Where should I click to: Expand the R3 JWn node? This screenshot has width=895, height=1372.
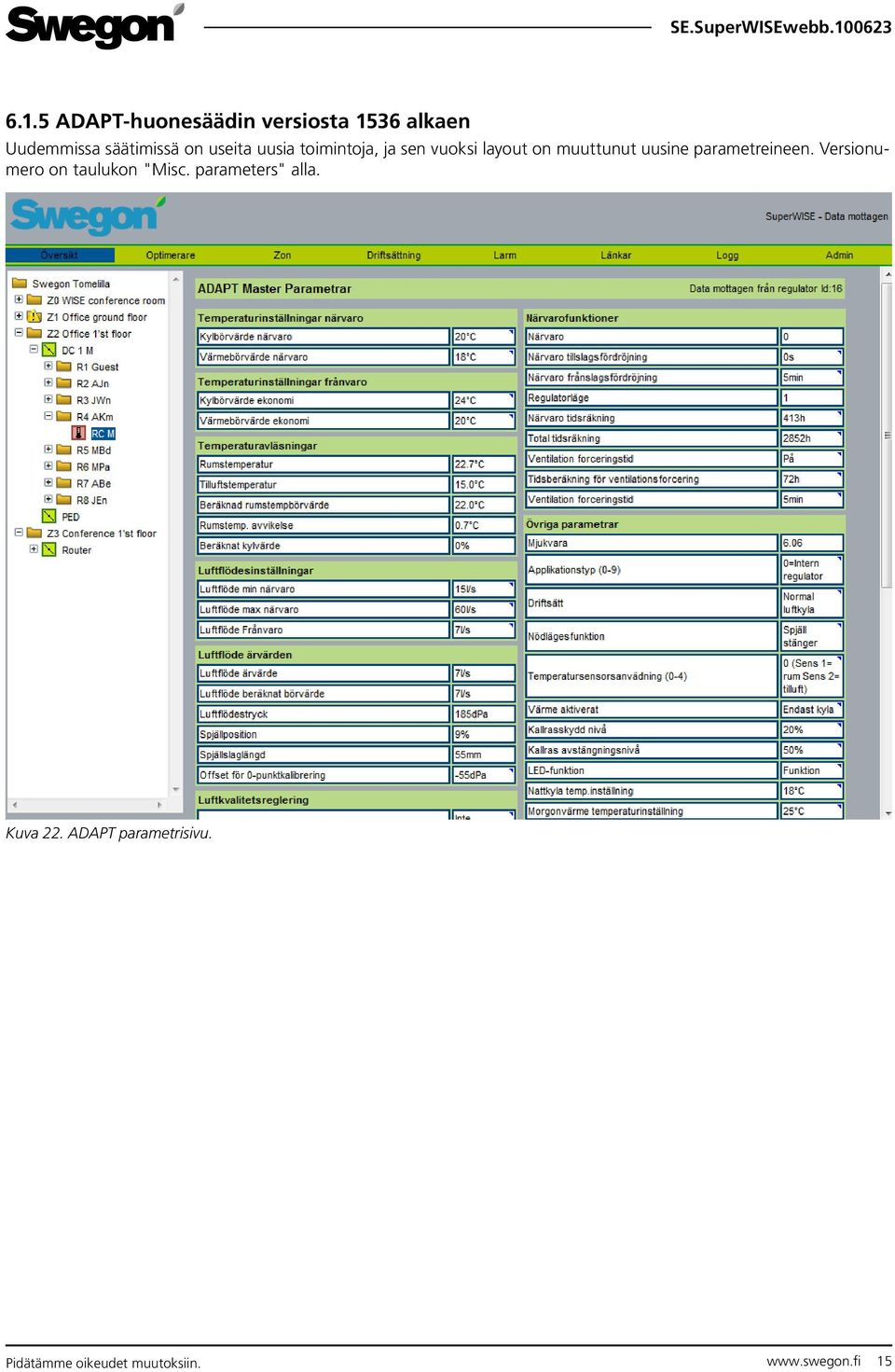48,399
